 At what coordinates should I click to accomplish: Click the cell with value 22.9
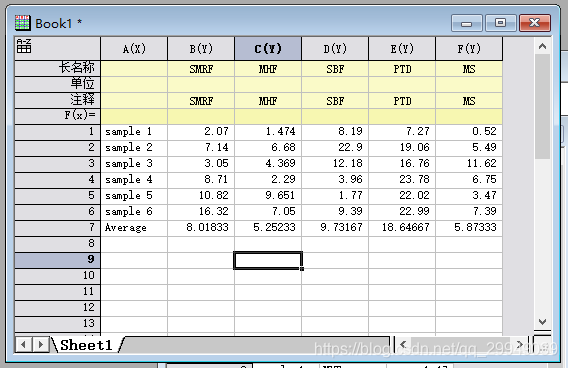[335, 148]
